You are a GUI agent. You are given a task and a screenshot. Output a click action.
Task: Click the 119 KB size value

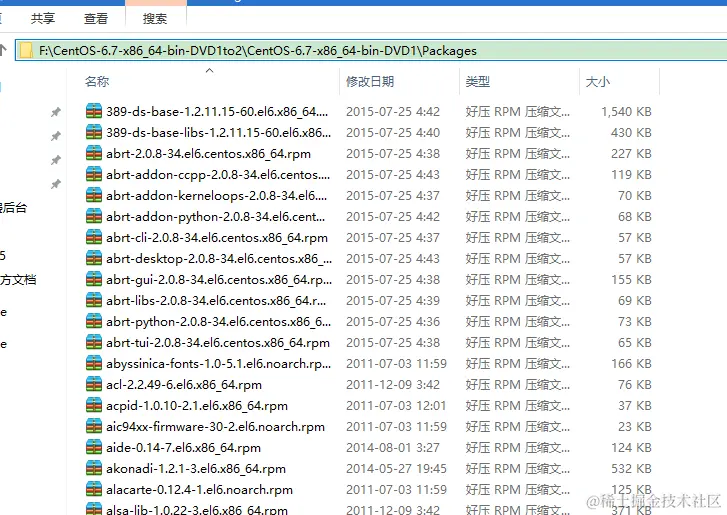point(631,174)
